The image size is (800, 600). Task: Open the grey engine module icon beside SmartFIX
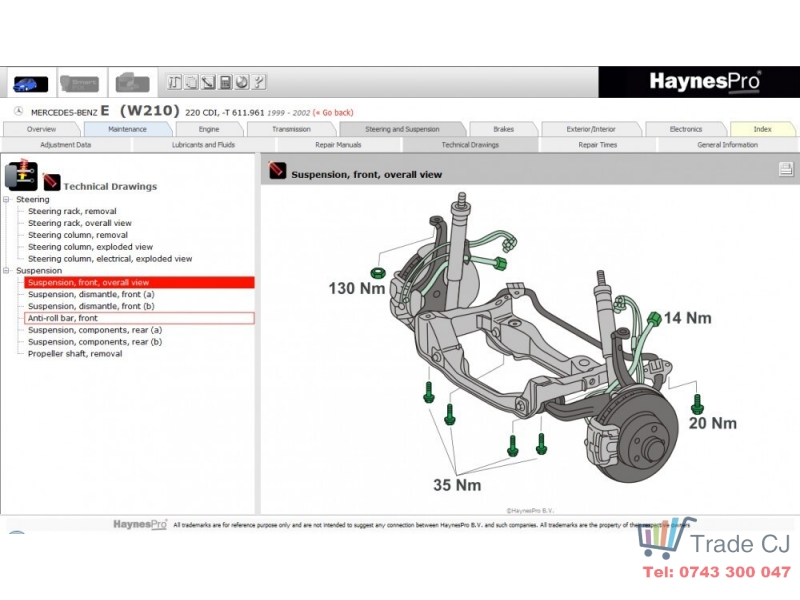click(132, 83)
